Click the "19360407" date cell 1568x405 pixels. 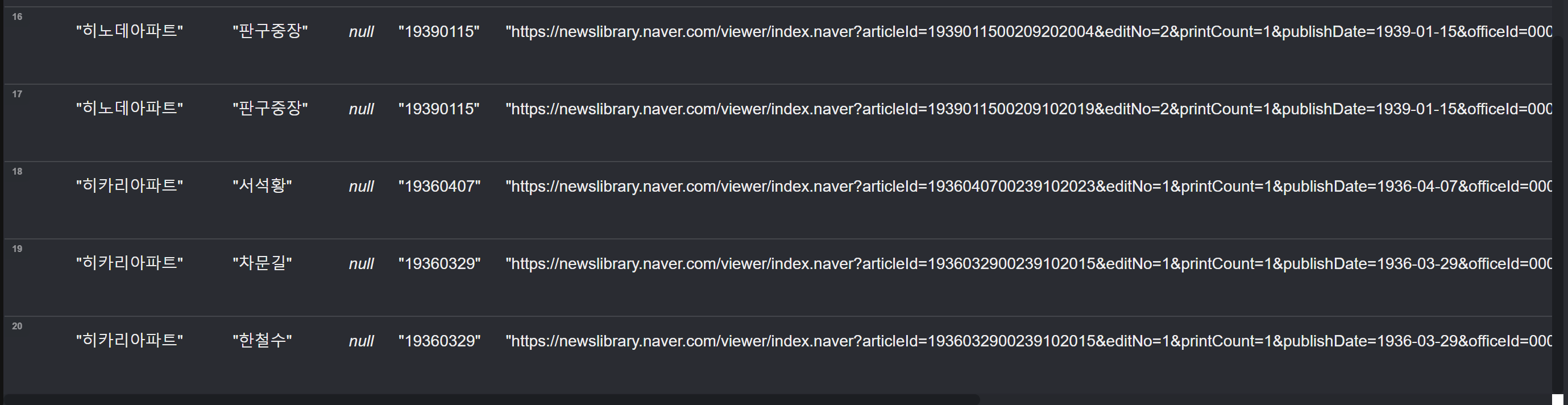(439, 187)
